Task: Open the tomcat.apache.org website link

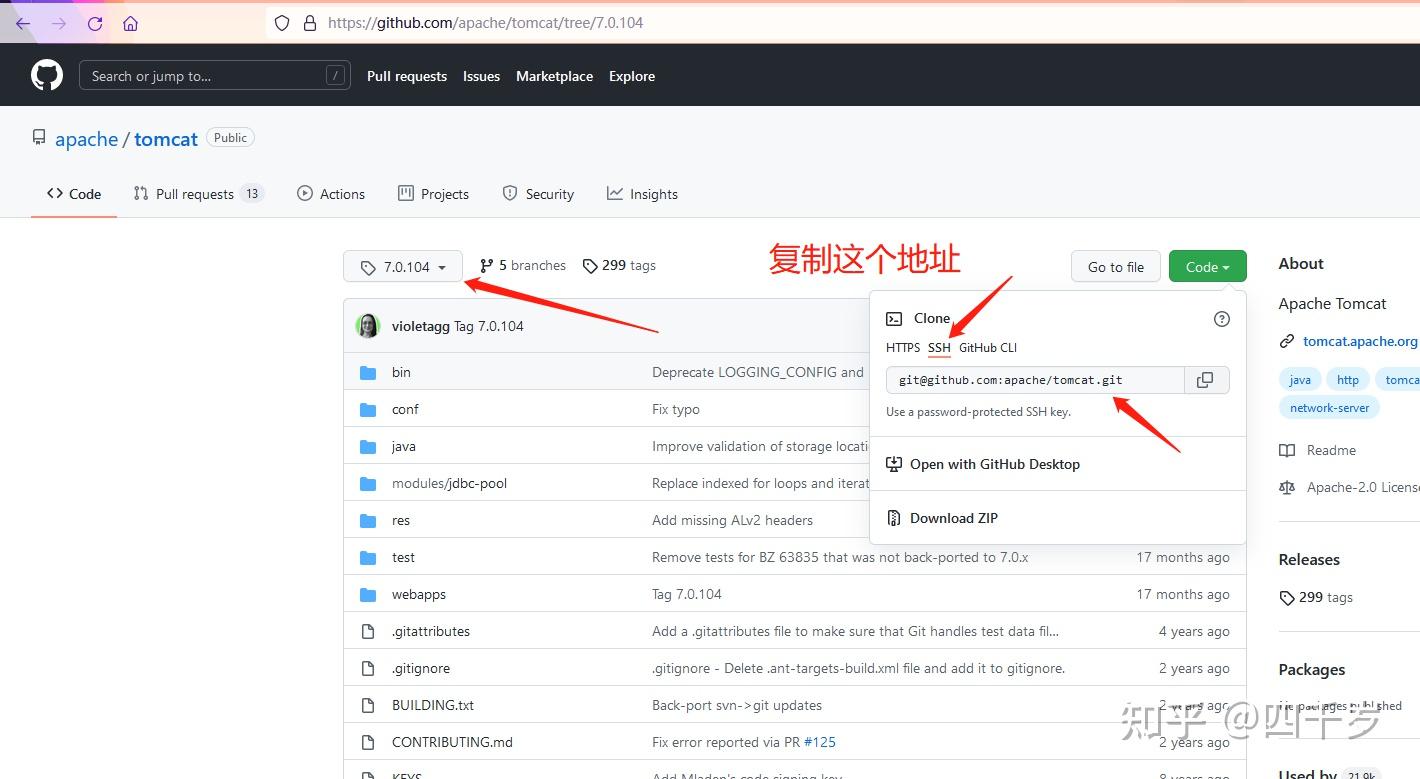Action: pyautogui.click(x=1360, y=341)
